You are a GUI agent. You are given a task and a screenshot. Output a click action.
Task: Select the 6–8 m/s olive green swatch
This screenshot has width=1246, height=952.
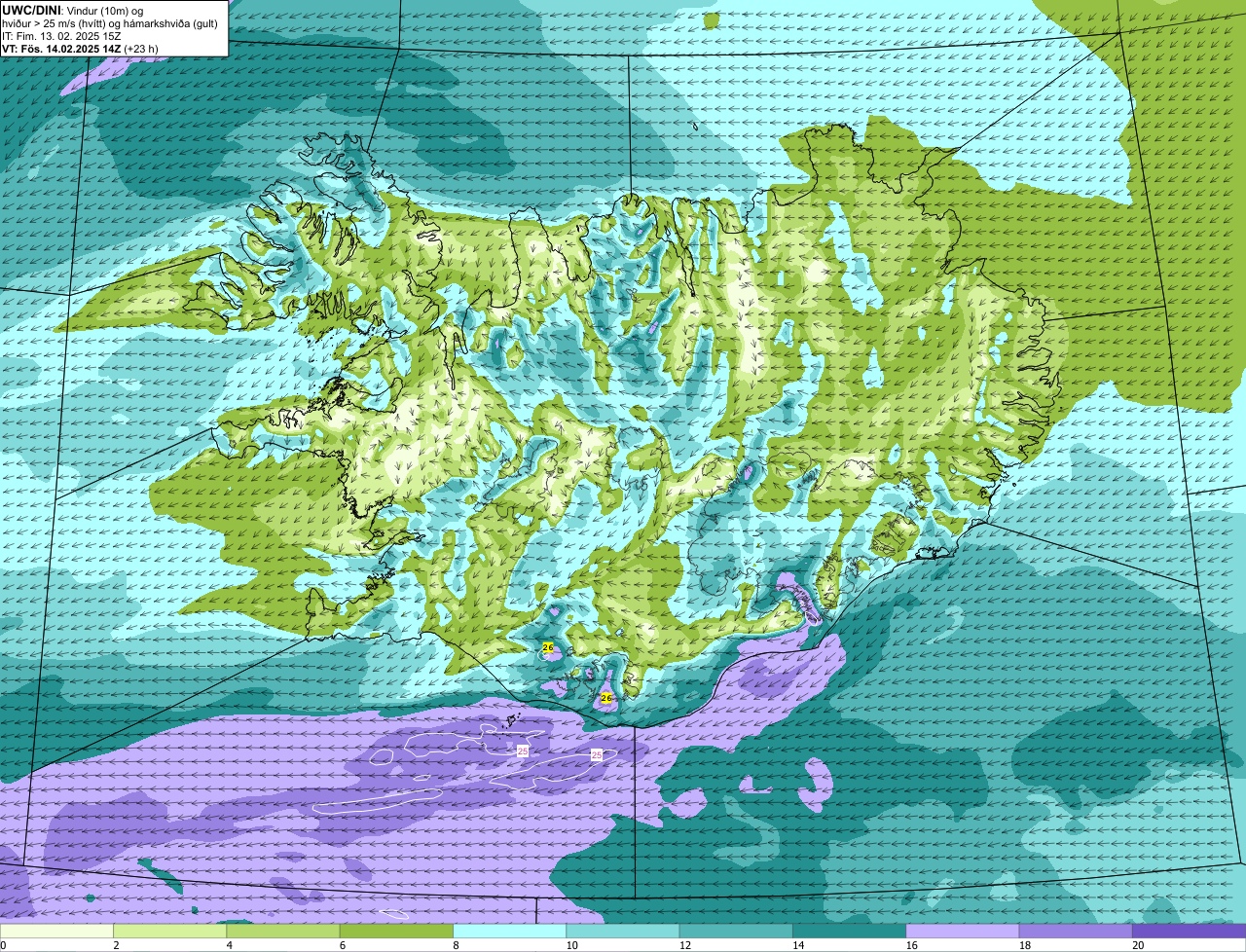click(x=397, y=931)
